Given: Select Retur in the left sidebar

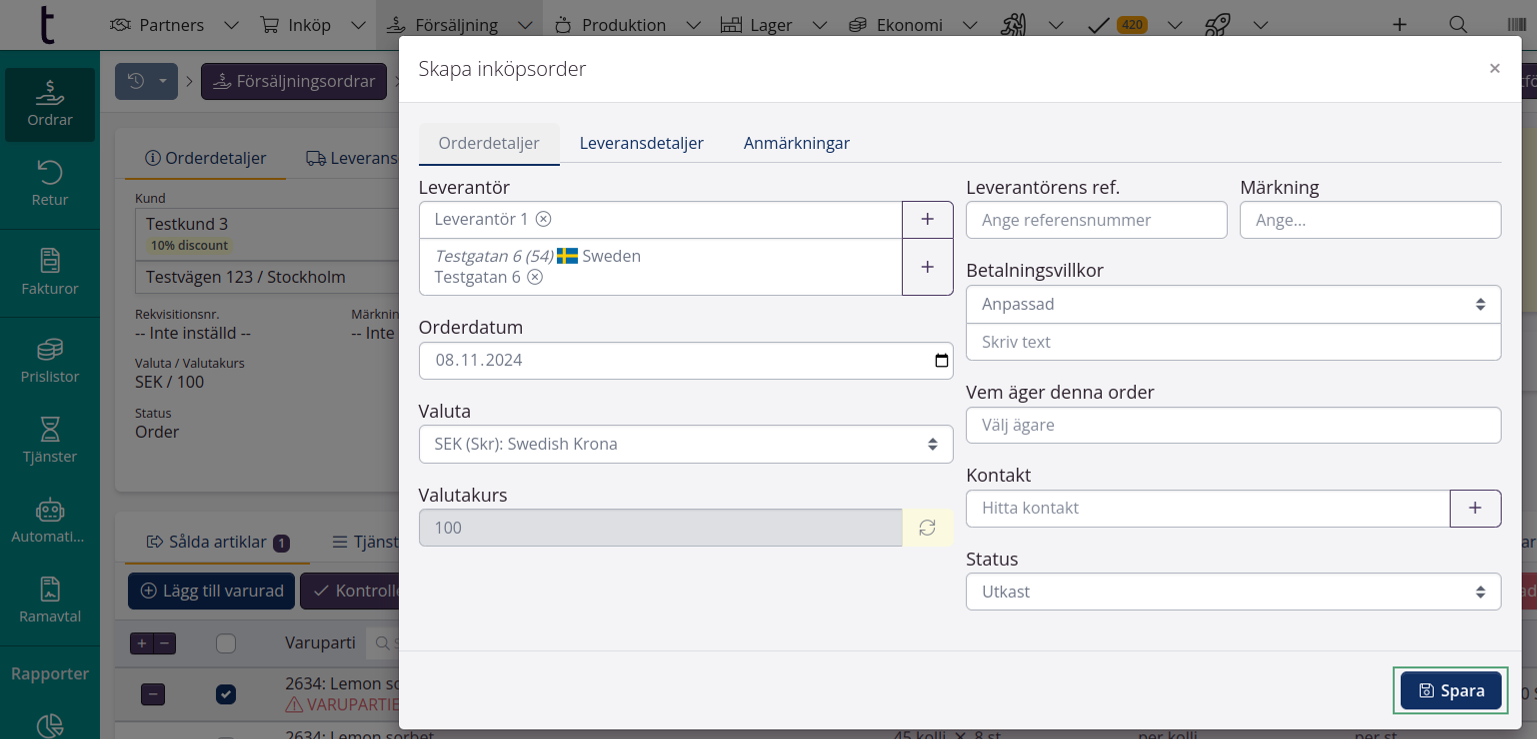Looking at the screenshot, I should pyautogui.click(x=49, y=185).
